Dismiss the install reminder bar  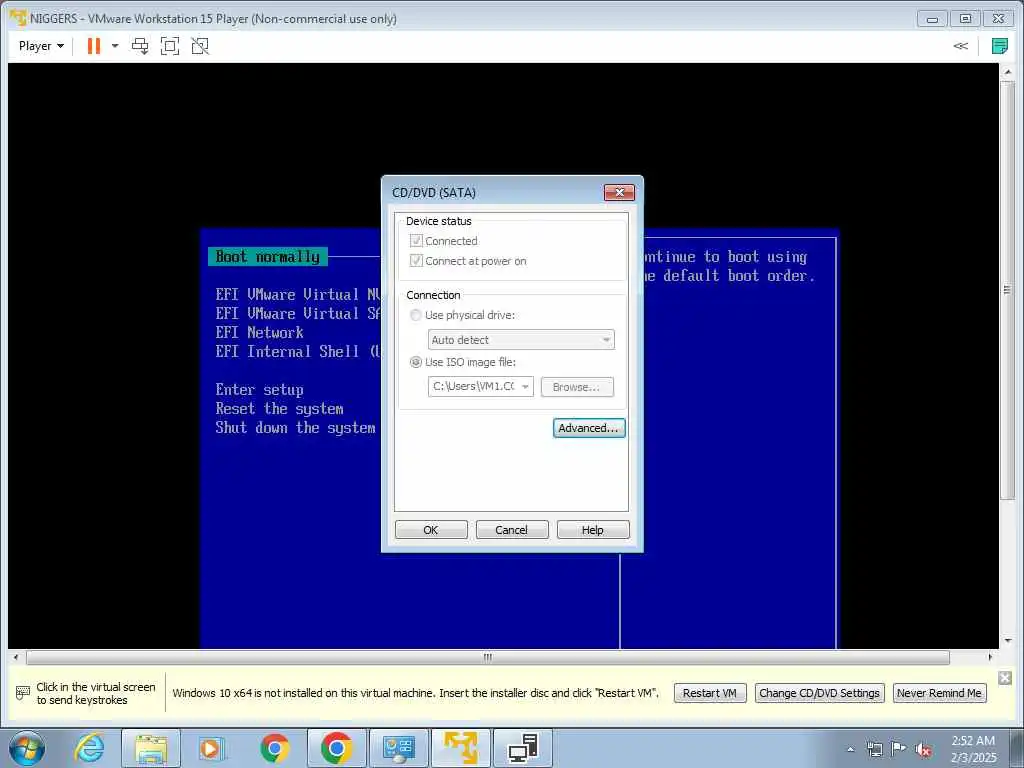[x=1005, y=678]
